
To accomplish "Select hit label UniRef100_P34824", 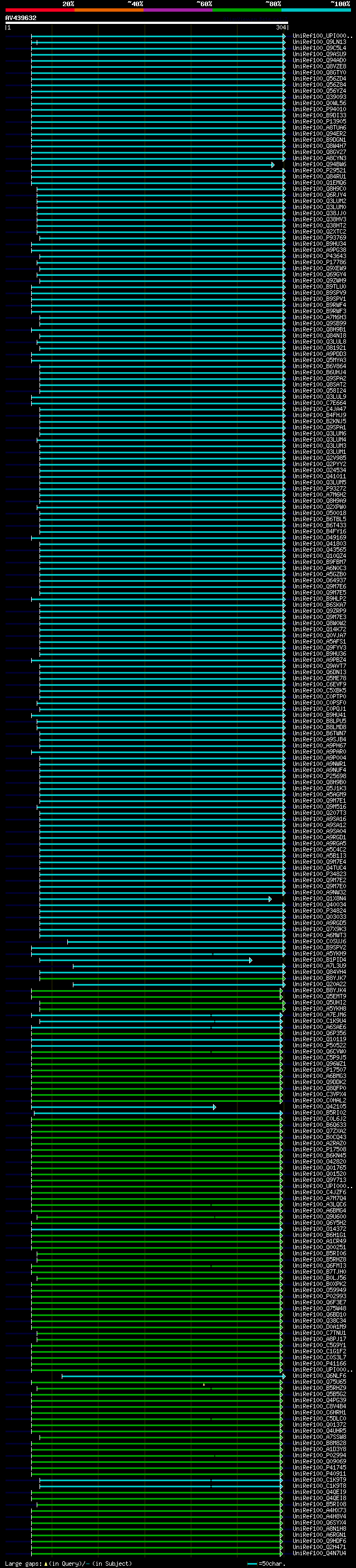I will tap(319, 911).
